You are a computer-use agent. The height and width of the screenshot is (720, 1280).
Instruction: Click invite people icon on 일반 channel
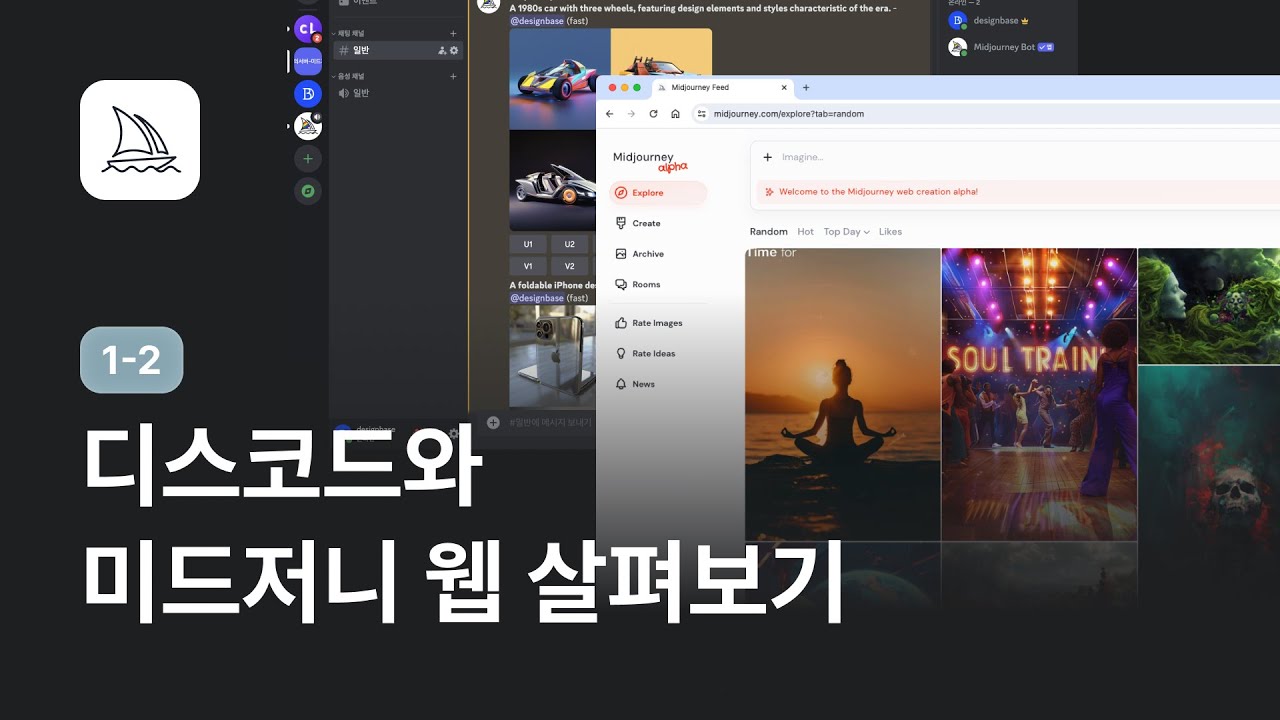(x=442, y=50)
